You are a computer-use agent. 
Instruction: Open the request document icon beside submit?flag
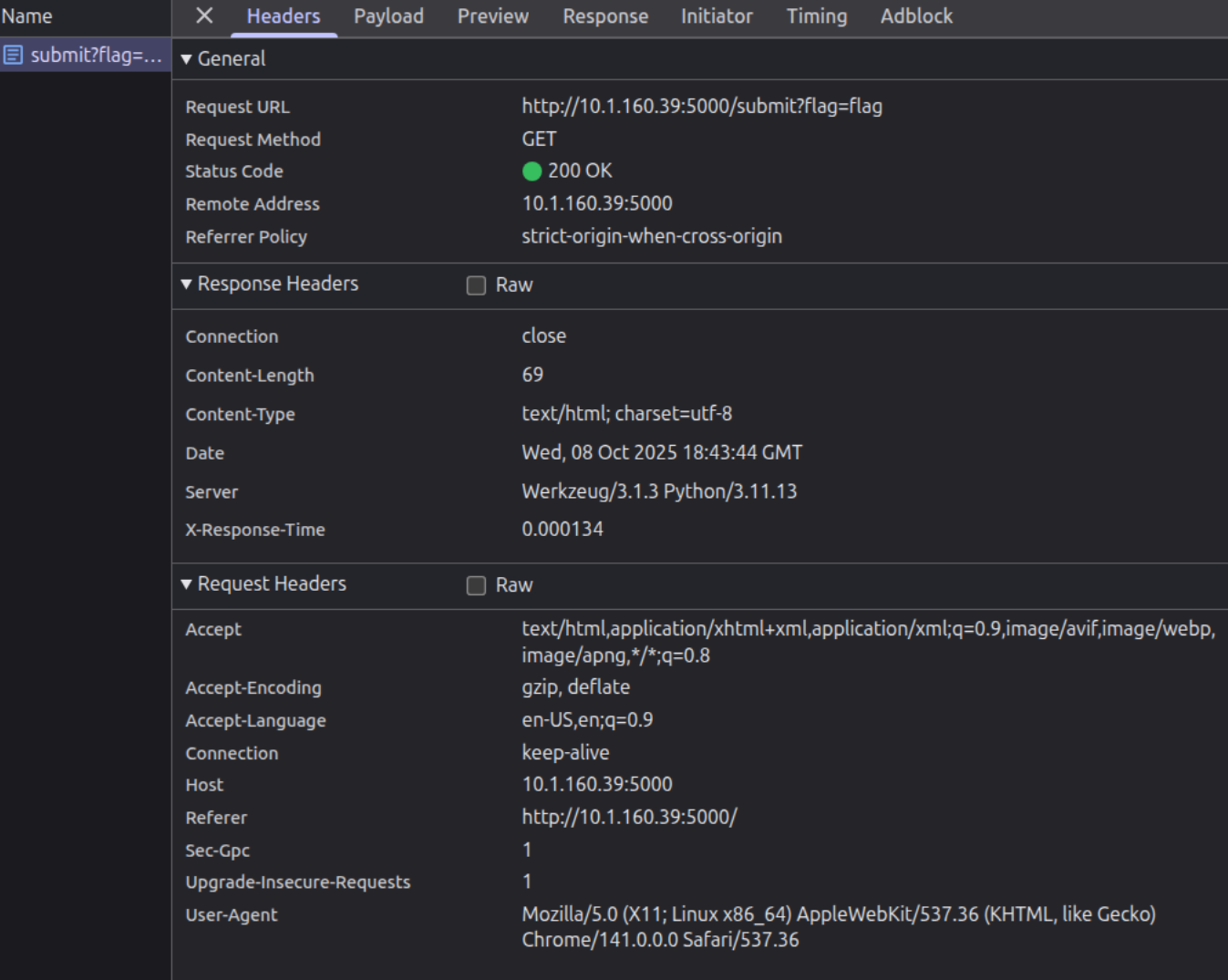[x=12, y=55]
